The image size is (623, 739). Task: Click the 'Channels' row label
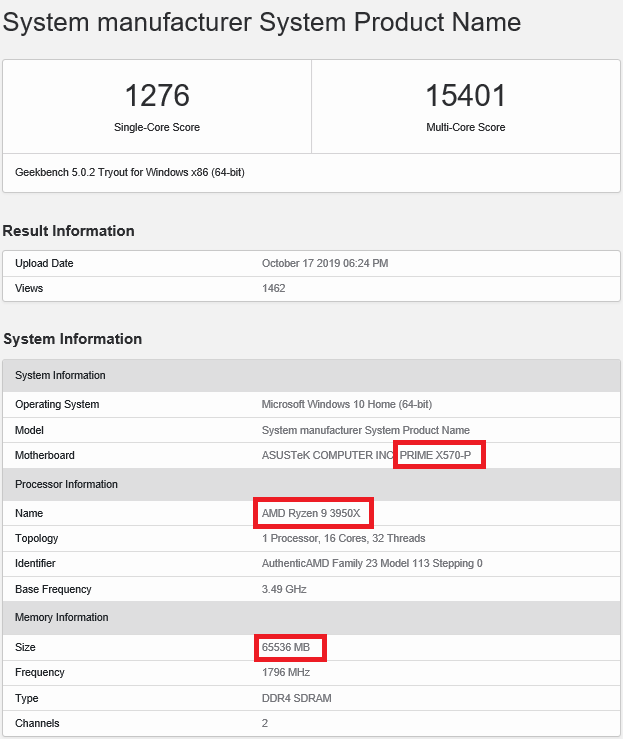37,723
